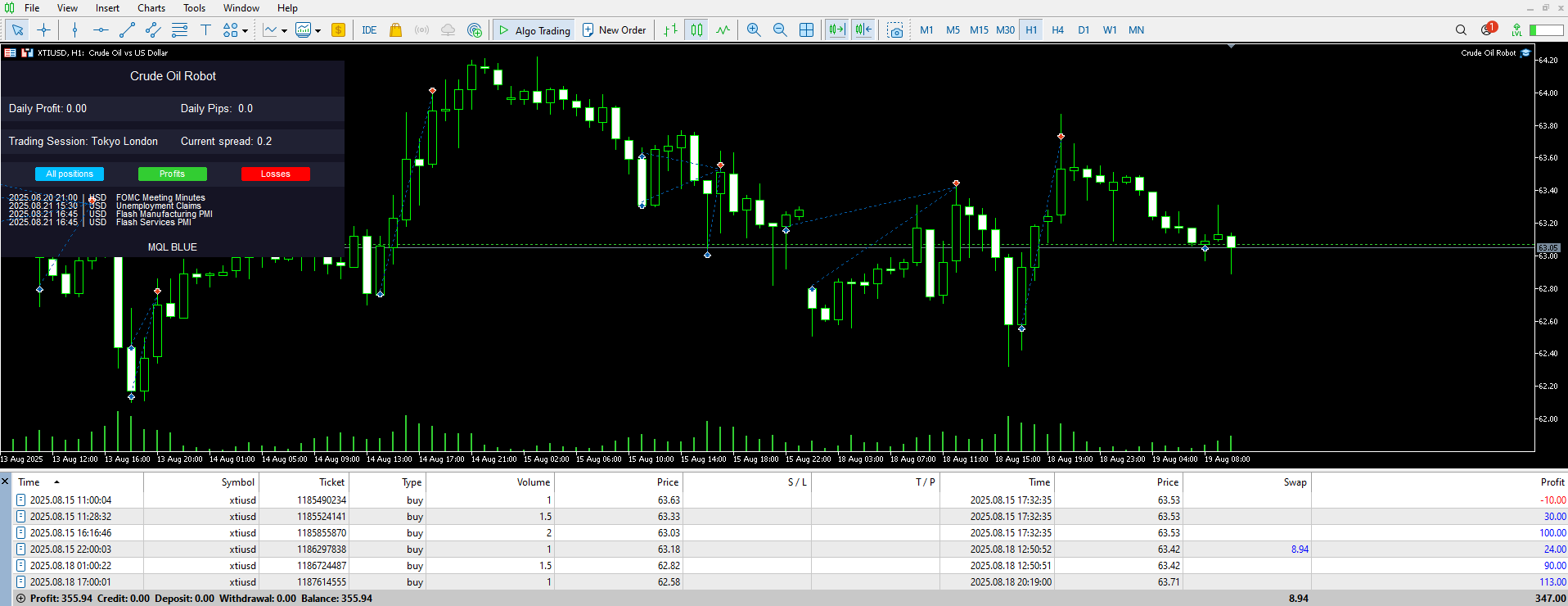The image size is (1568, 606).
Task: Click the LVL rating icon
Action: tap(1516, 30)
